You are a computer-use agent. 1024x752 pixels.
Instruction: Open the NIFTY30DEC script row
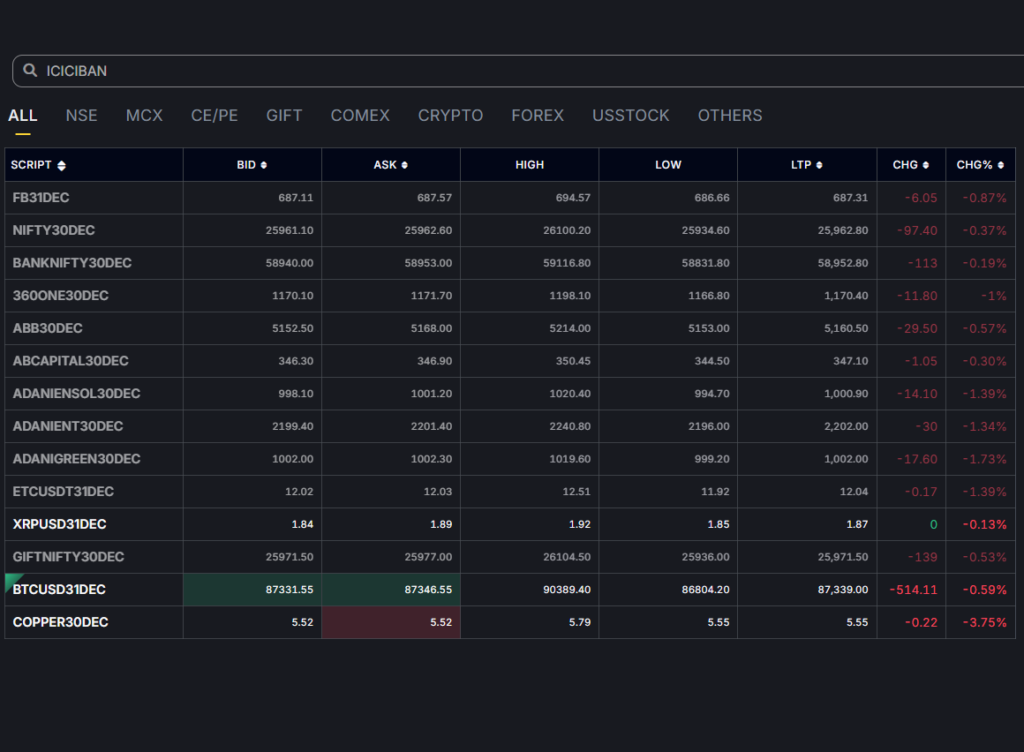point(54,230)
